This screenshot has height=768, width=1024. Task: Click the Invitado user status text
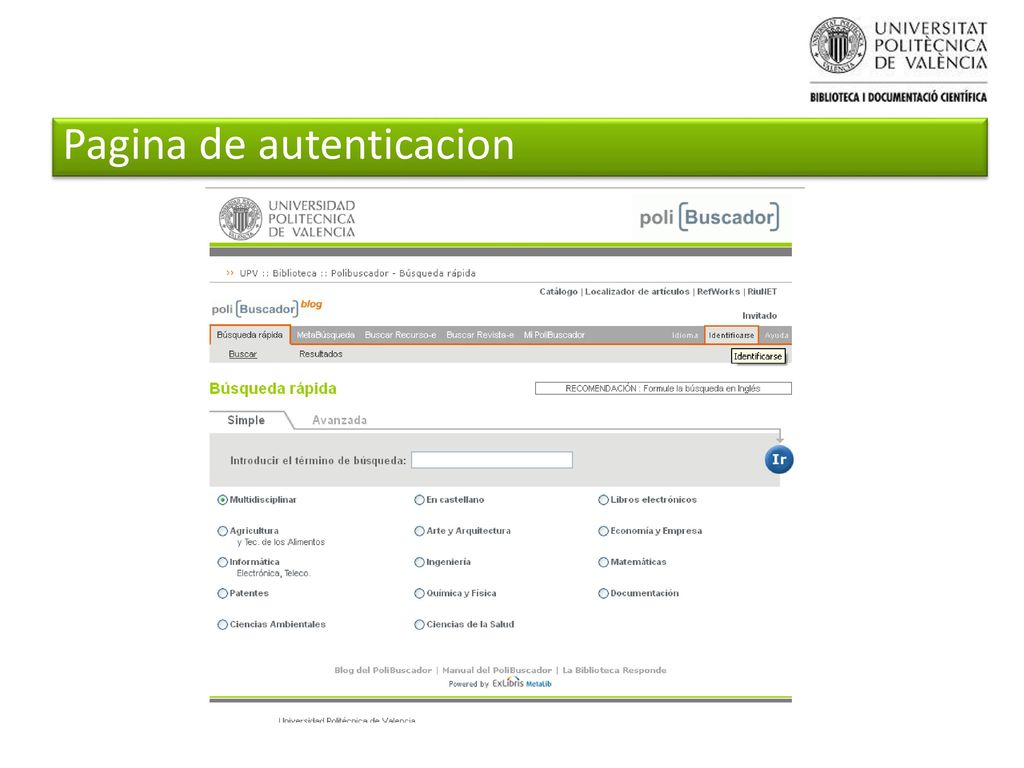(x=760, y=316)
